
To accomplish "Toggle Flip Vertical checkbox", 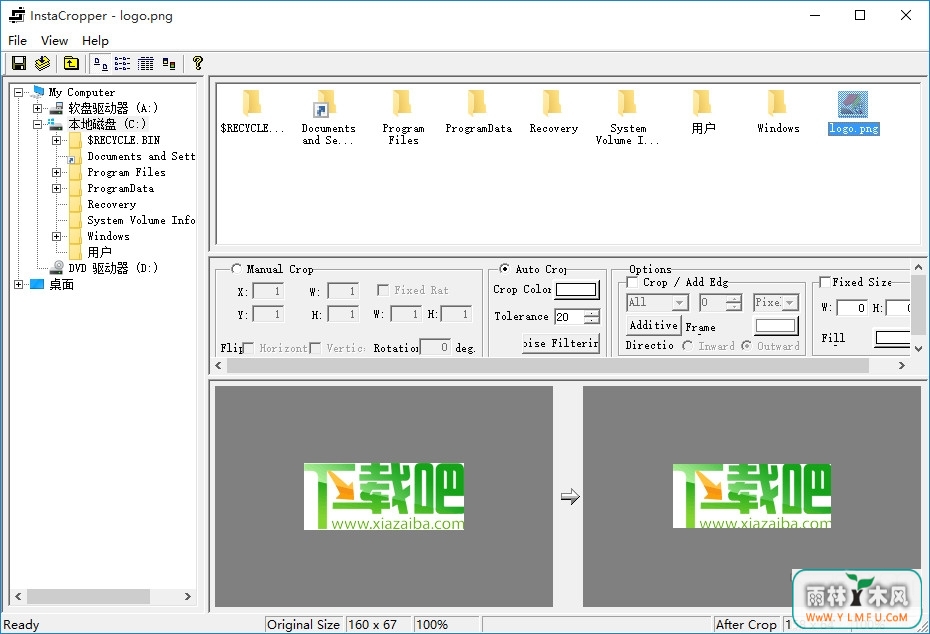I will pyautogui.click(x=316, y=348).
